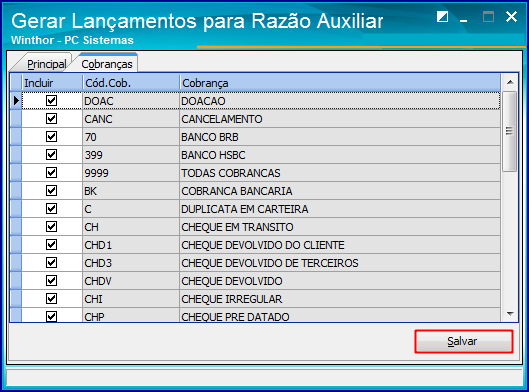The width and height of the screenshot is (529, 392).
Task: Switch to the Principal tab
Action: point(46,64)
